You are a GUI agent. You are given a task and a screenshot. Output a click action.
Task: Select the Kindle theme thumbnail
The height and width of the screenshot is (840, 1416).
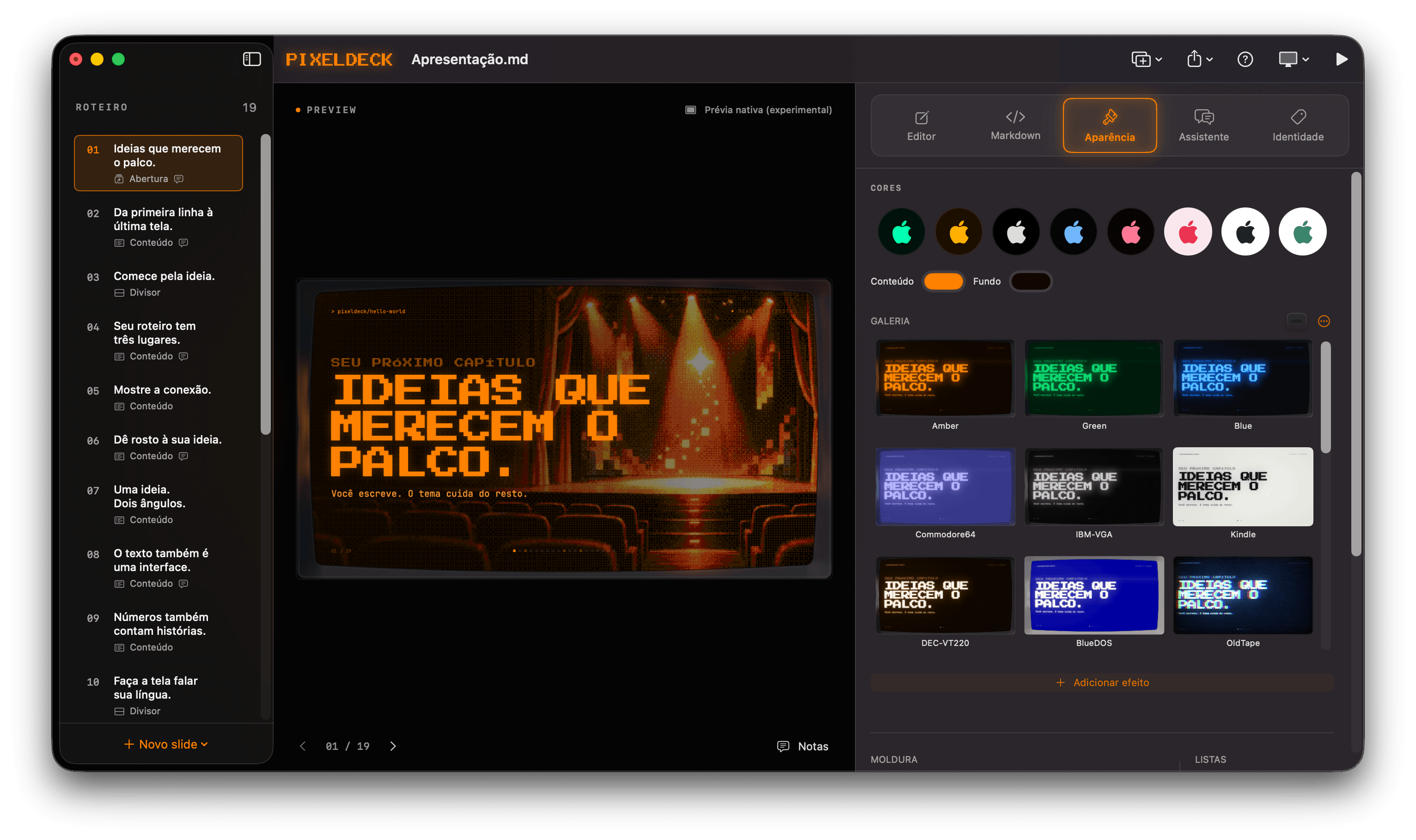(x=1242, y=487)
